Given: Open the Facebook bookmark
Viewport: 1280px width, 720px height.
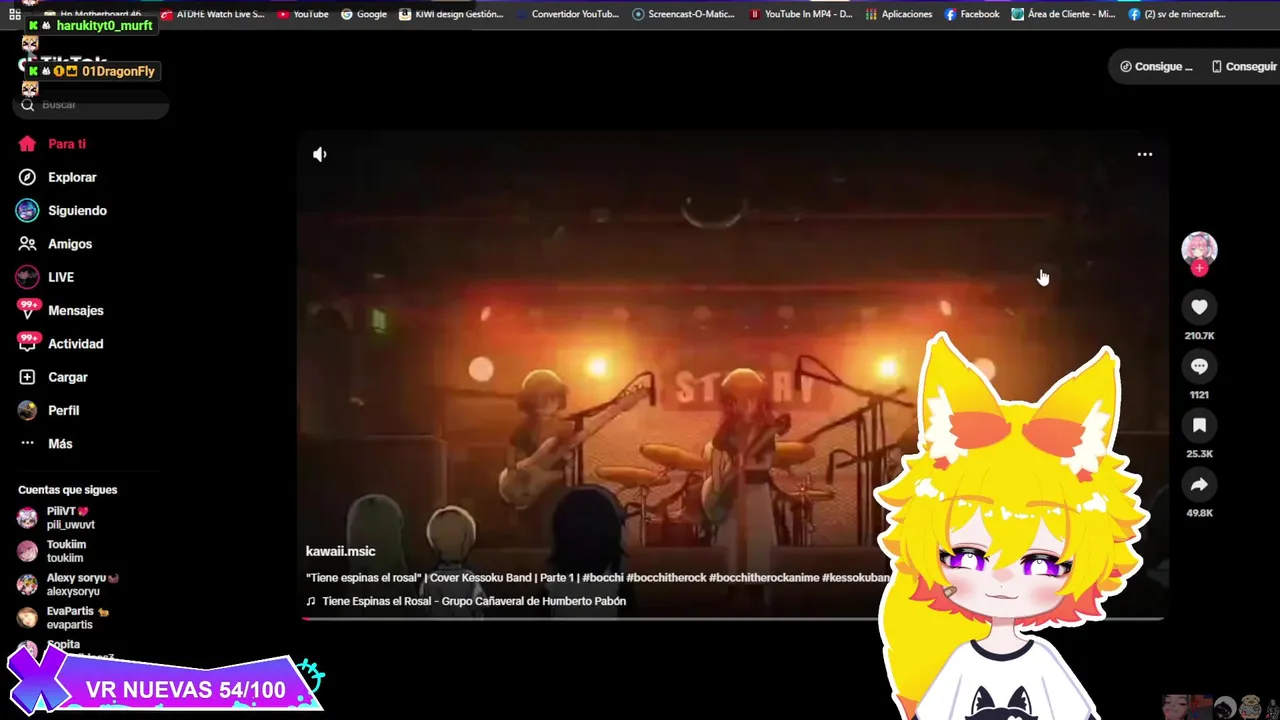Looking at the screenshot, I should pyautogui.click(x=972, y=14).
